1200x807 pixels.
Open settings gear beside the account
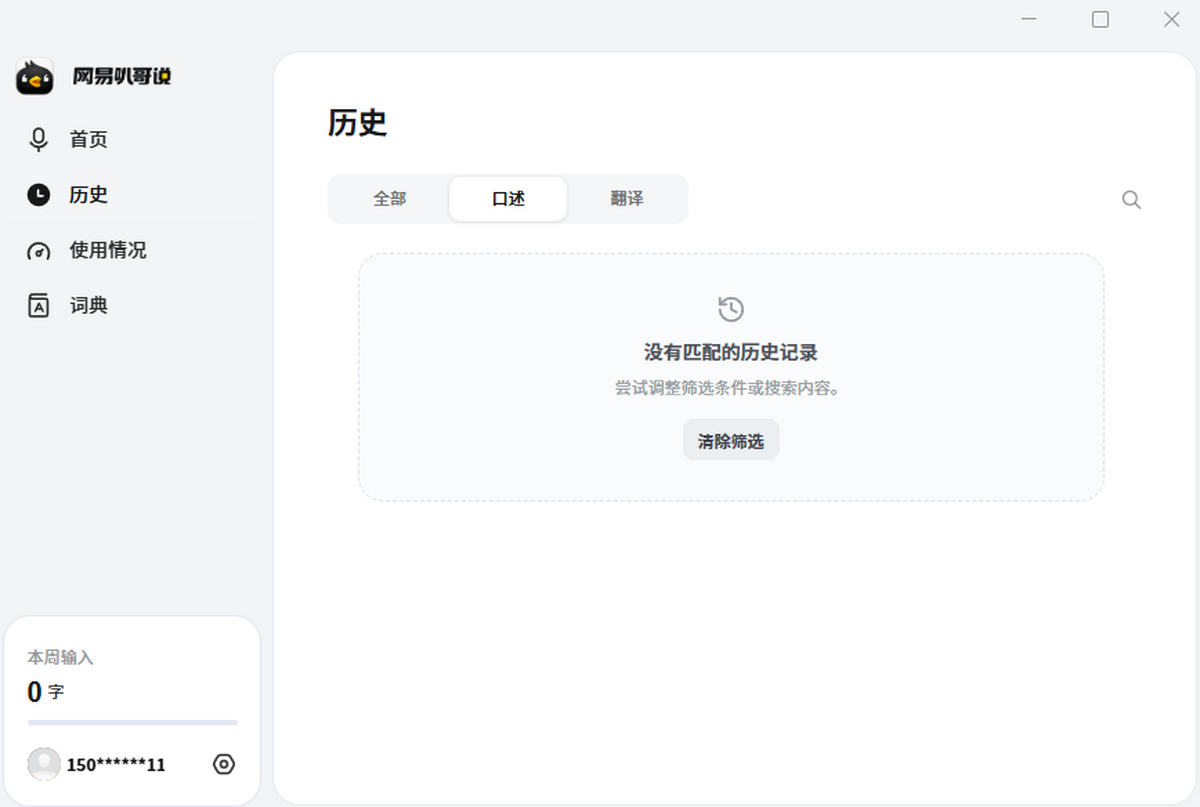pos(224,765)
